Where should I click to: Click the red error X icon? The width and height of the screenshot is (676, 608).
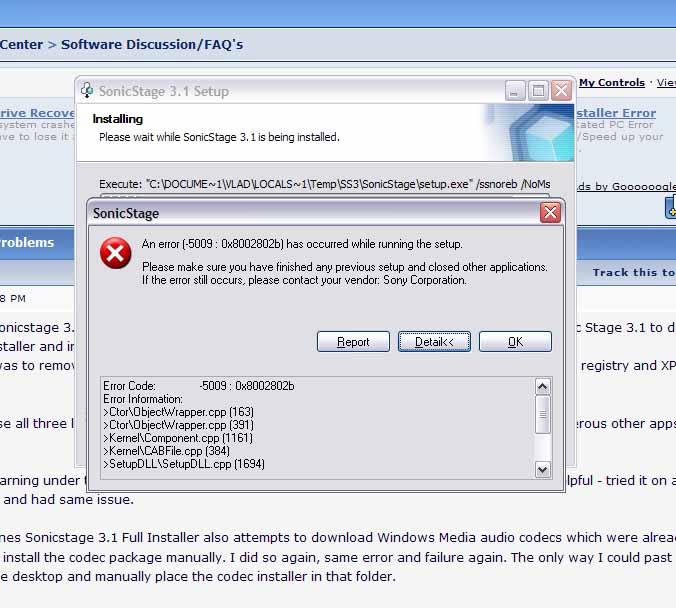[x=116, y=253]
